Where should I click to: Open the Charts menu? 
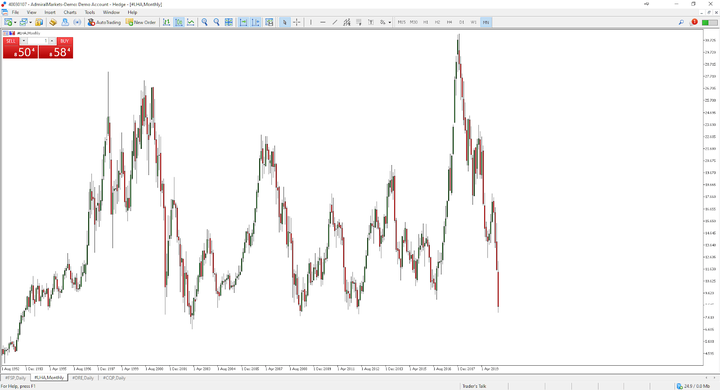pos(70,12)
